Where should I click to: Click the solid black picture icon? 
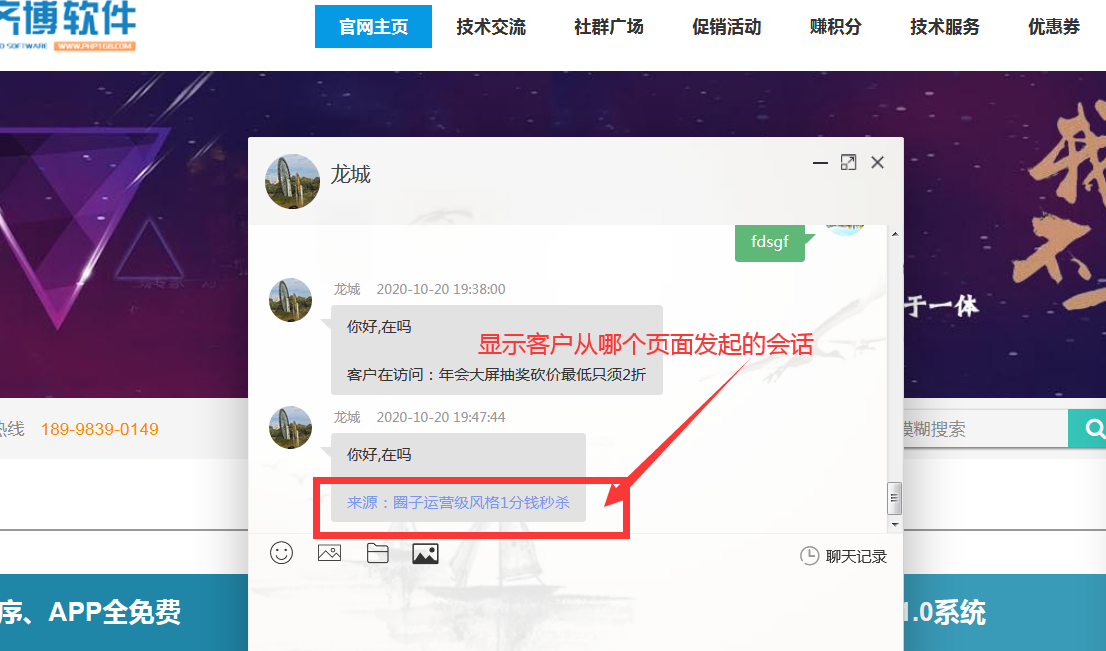pos(425,553)
